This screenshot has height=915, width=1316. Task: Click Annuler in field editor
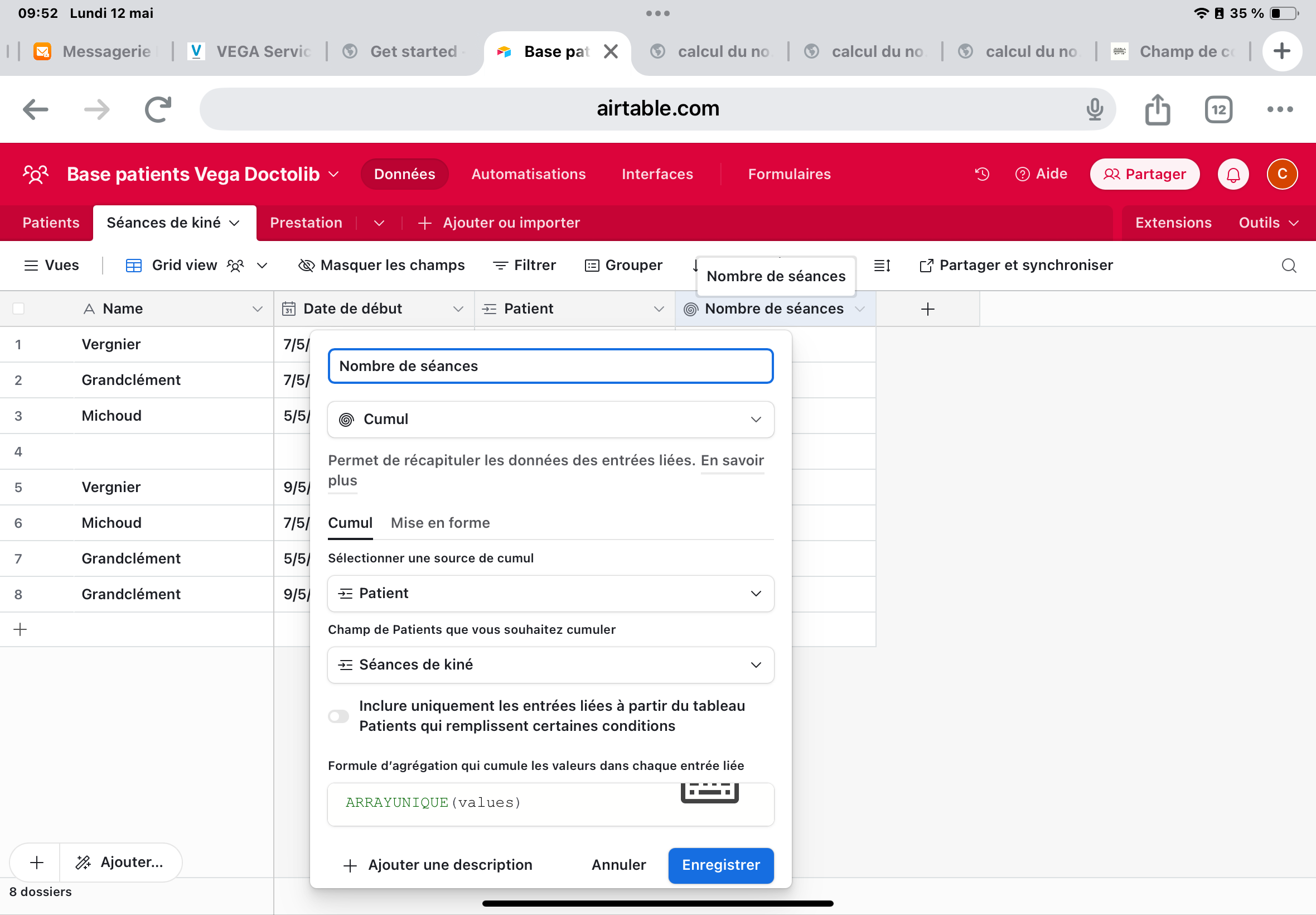(619, 865)
